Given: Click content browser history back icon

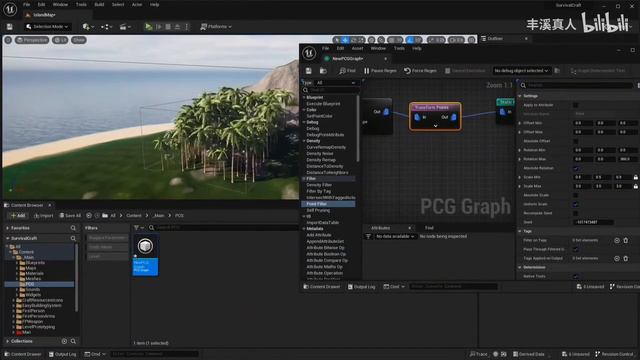Looking at the screenshot, I should [89, 216].
